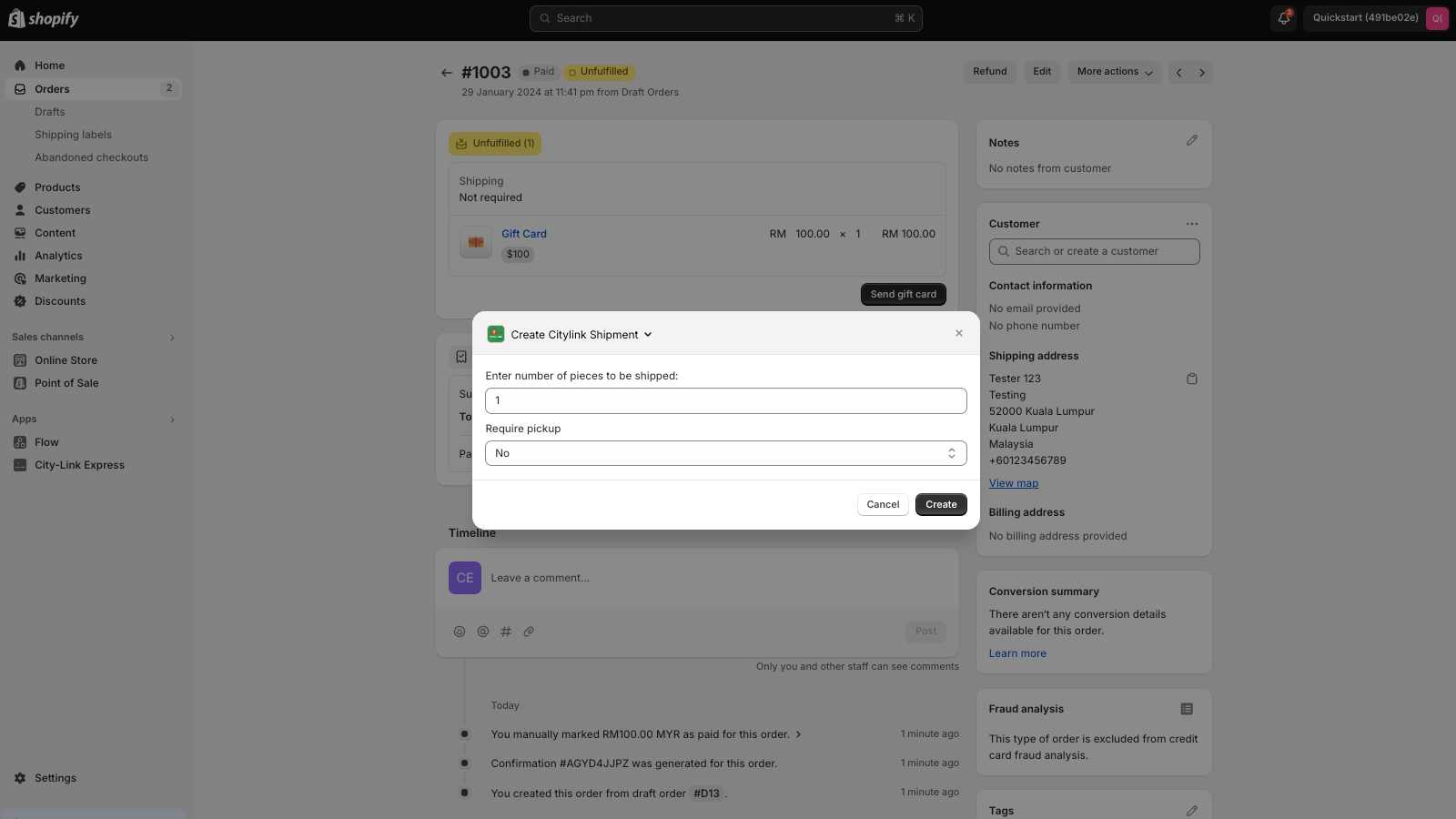This screenshot has width=1456, height=819.
Task: Close the Create Citylink Shipment dialog
Action: (x=959, y=333)
